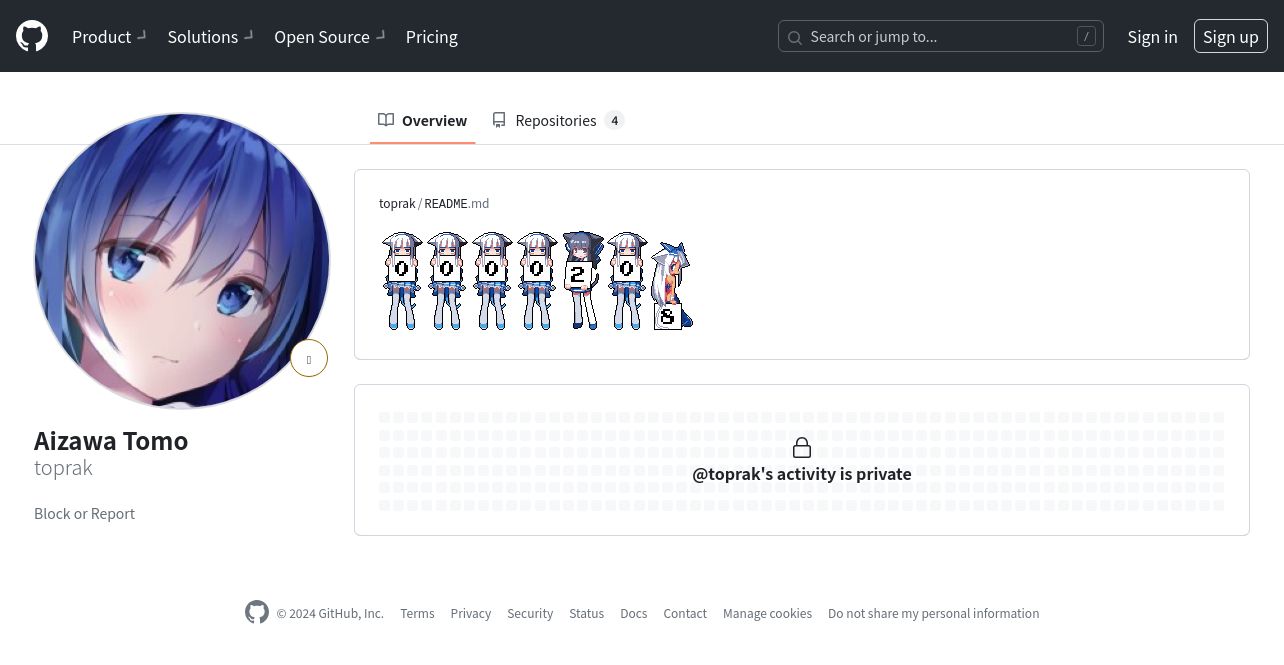
Task: Click the GitHub mark in the footer
Action: pyautogui.click(x=257, y=612)
